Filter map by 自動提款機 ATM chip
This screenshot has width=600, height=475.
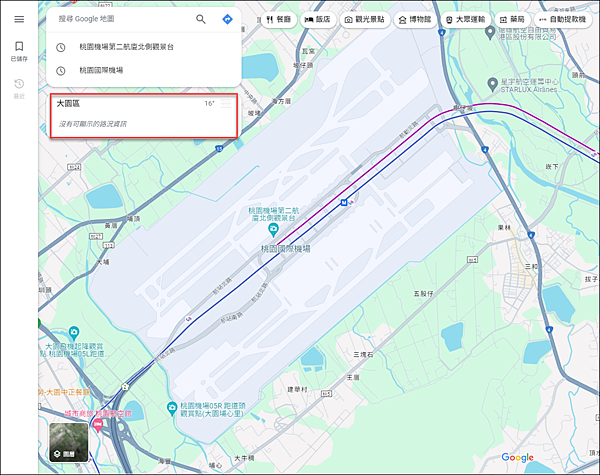pyautogui.click(x=562, y=19)
